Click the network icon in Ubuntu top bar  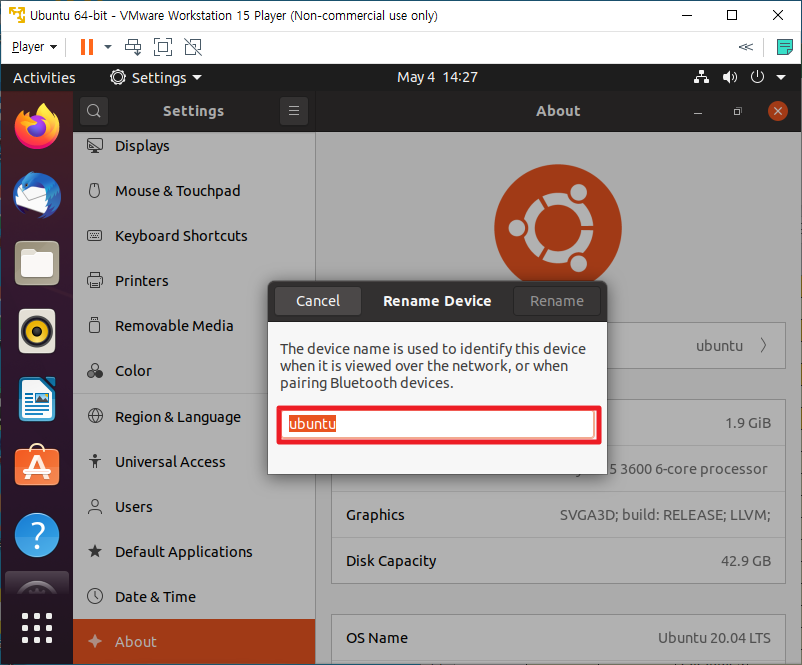pos(701,77)
